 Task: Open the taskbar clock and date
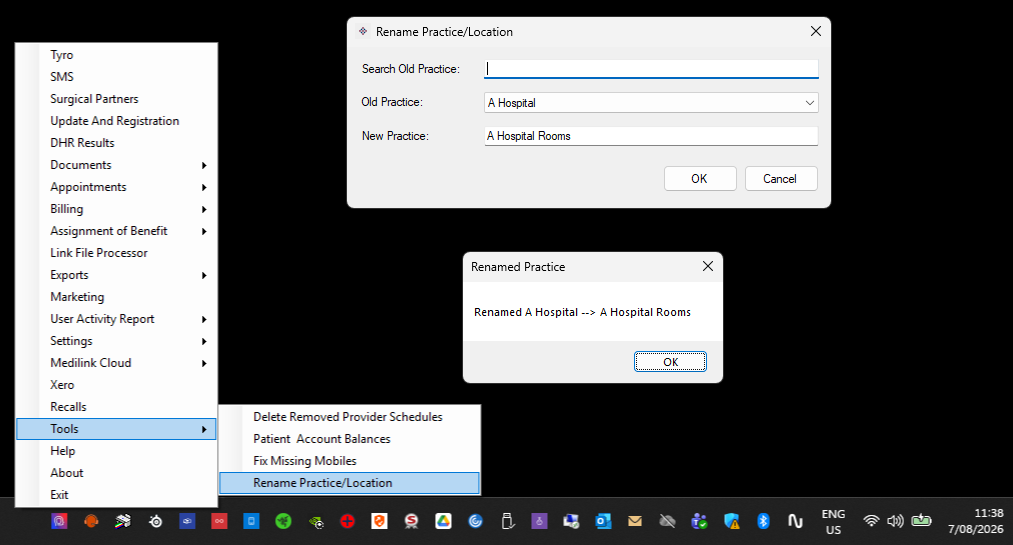coord(976,521)
